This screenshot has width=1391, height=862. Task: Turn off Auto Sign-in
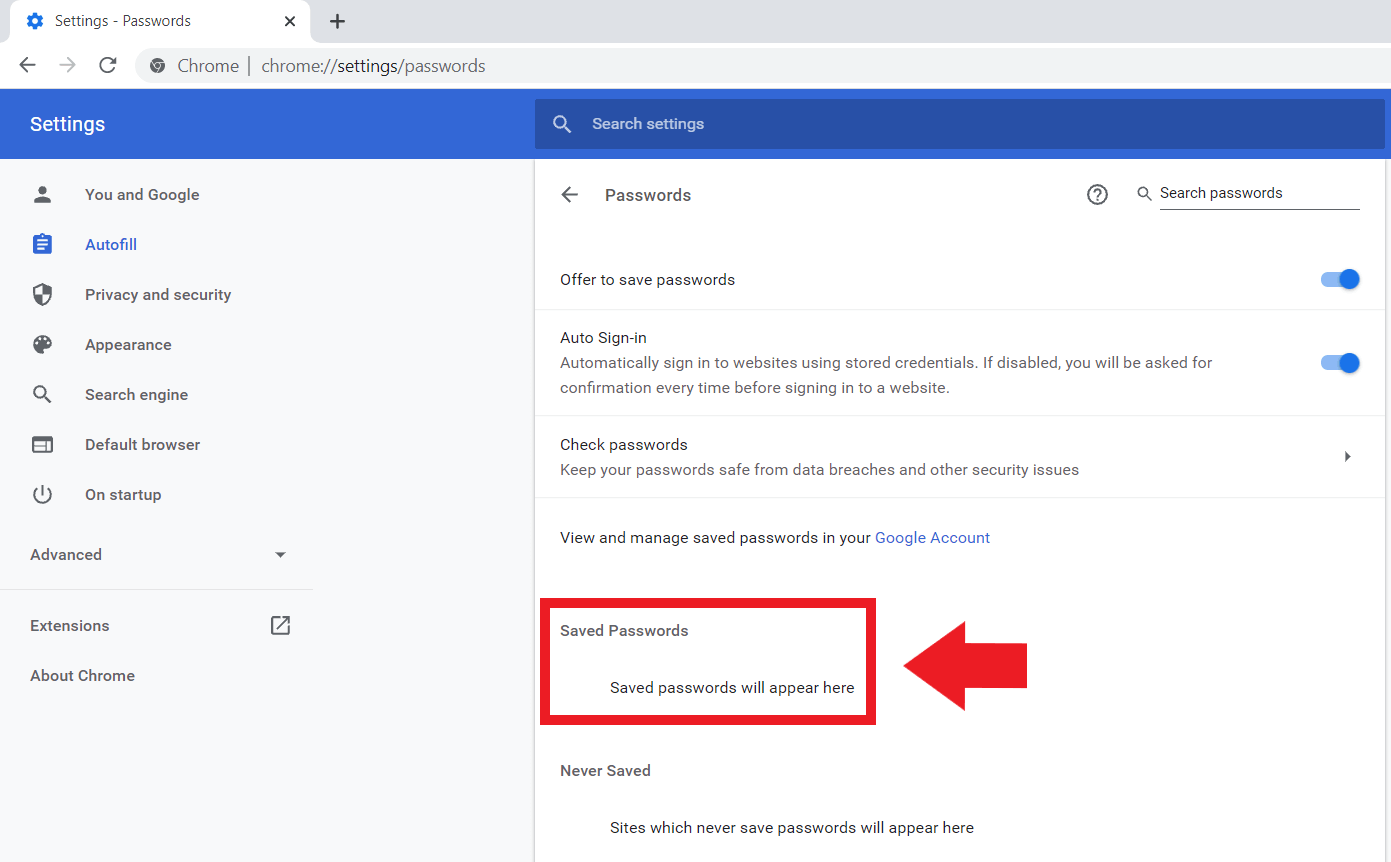pyautogui.click(x=1339, y=362)
